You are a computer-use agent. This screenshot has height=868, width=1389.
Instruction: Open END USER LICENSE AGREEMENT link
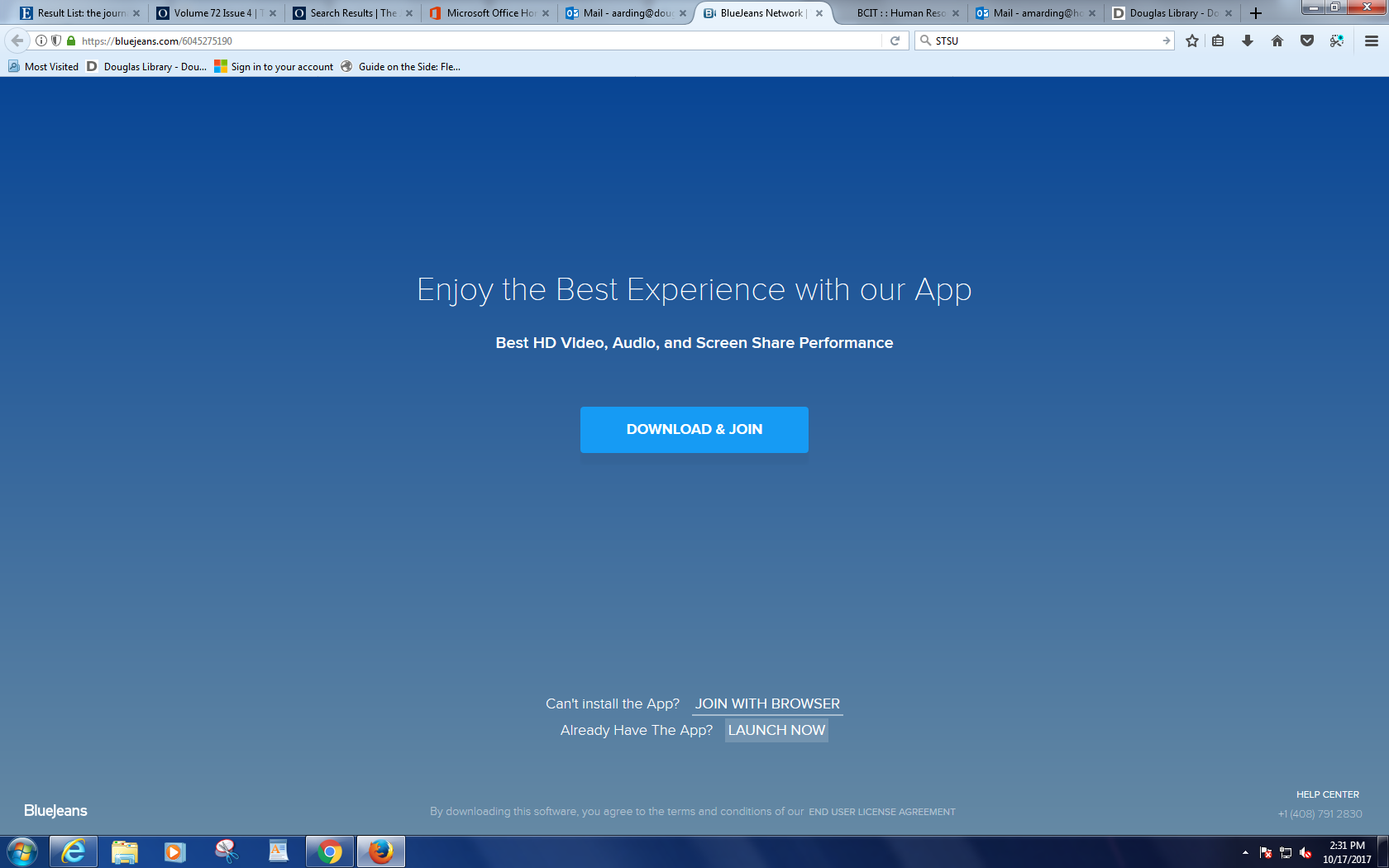pos(882,812)
